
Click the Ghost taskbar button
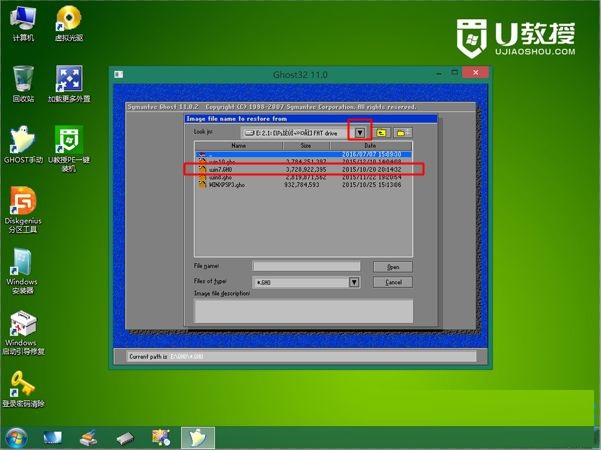point(197,437)
